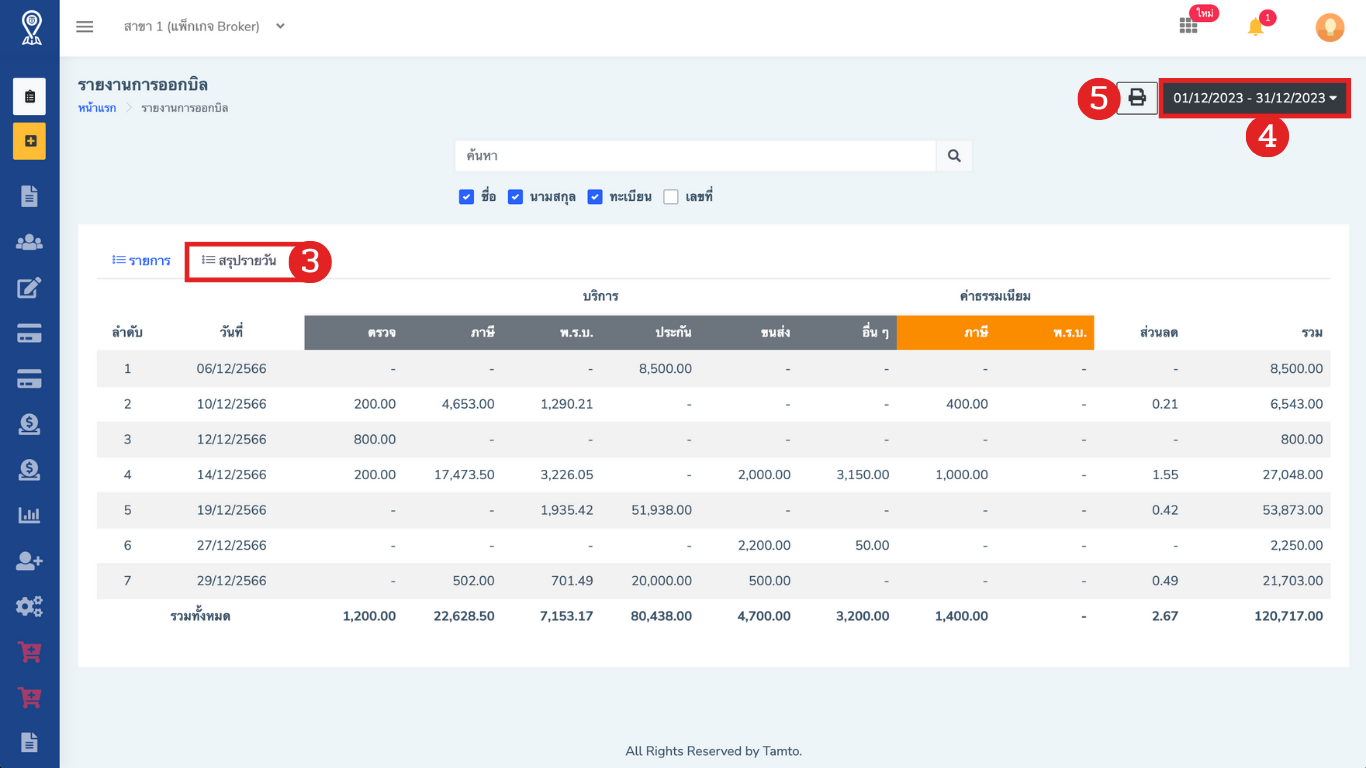Click the ตรวจ column header
Viewport: 1366px width, 768px height.
pyautogui.click(x=382, y=333)
